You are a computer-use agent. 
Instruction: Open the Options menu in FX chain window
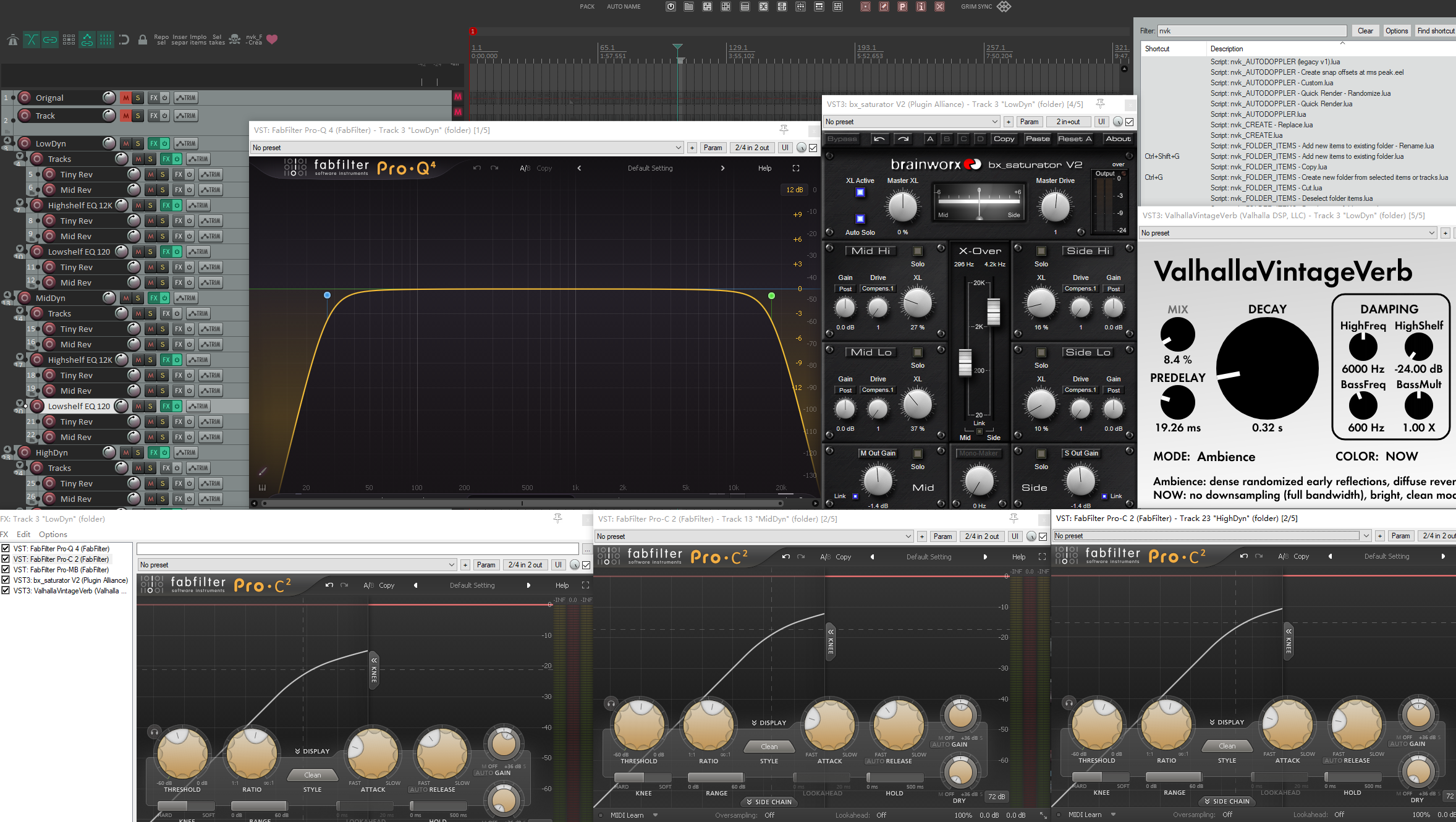53,534
